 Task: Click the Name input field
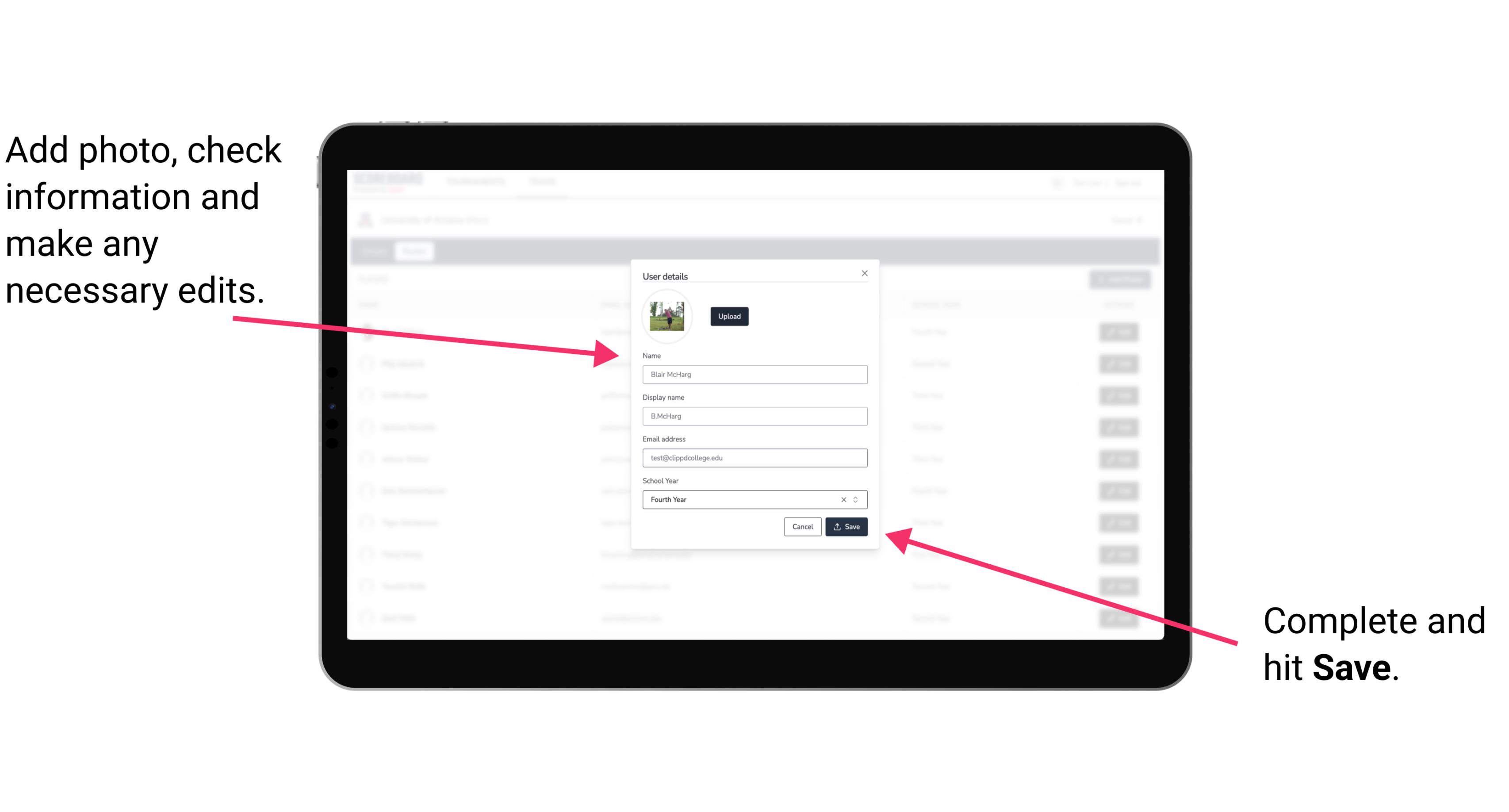[755, 374]
